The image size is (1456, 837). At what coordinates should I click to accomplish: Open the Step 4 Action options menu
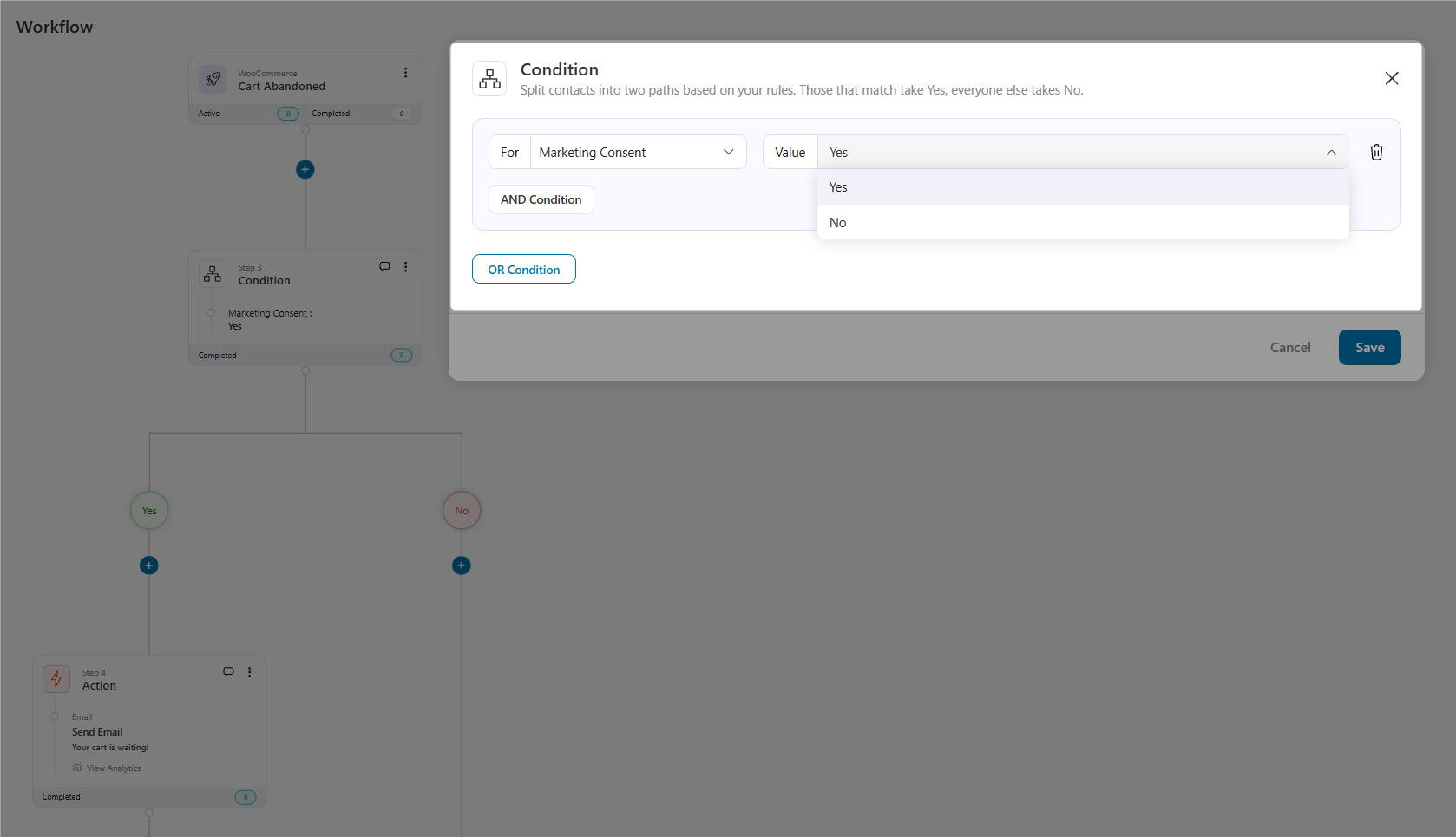click(249, 672)
